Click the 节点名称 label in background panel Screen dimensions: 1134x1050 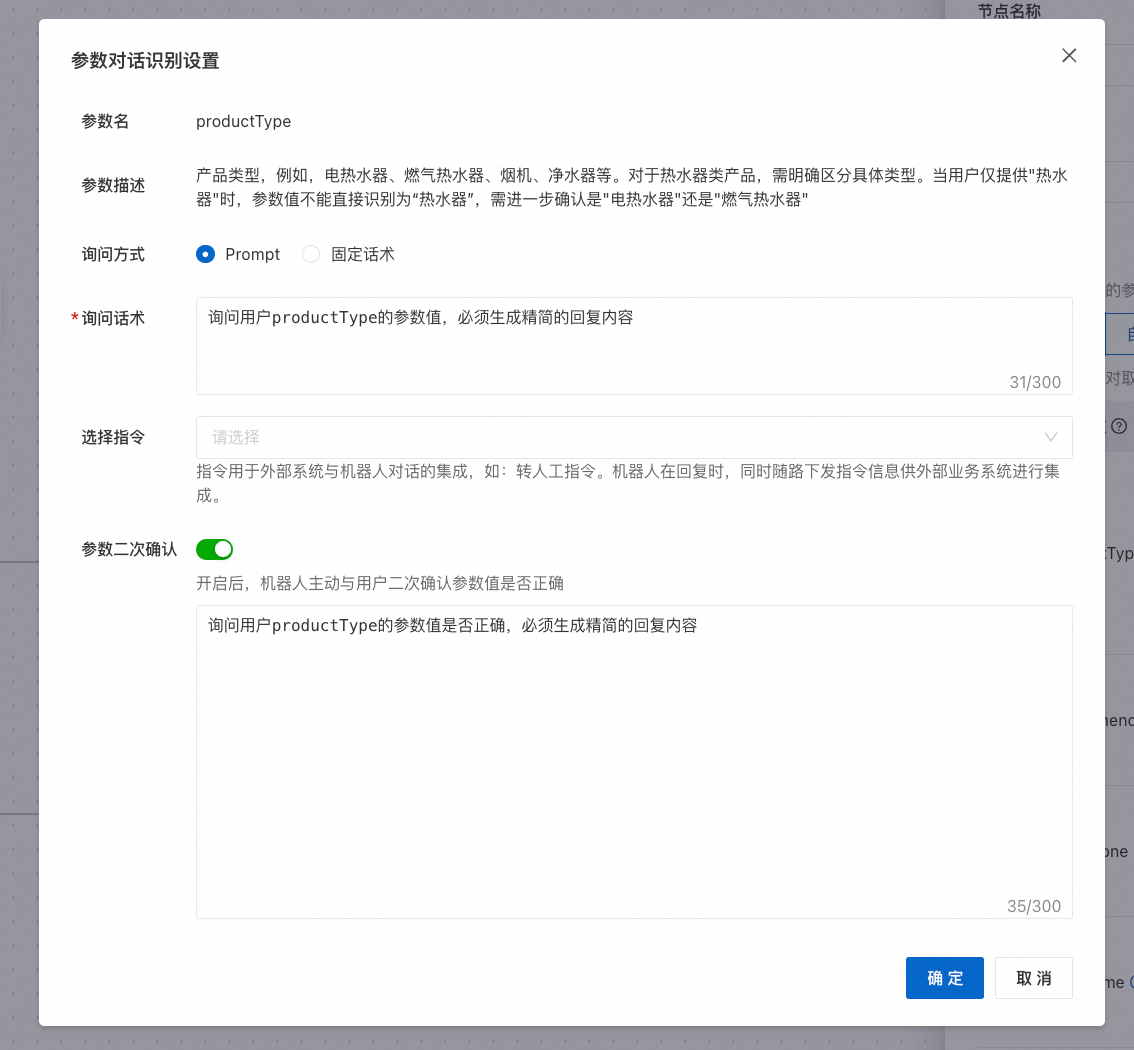[x=1009, y=11]
